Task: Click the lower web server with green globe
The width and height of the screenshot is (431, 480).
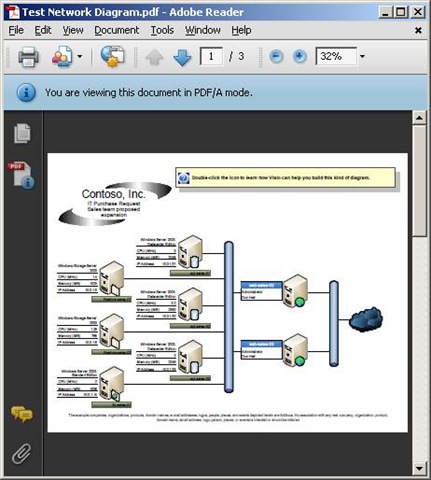Action: 295,351
